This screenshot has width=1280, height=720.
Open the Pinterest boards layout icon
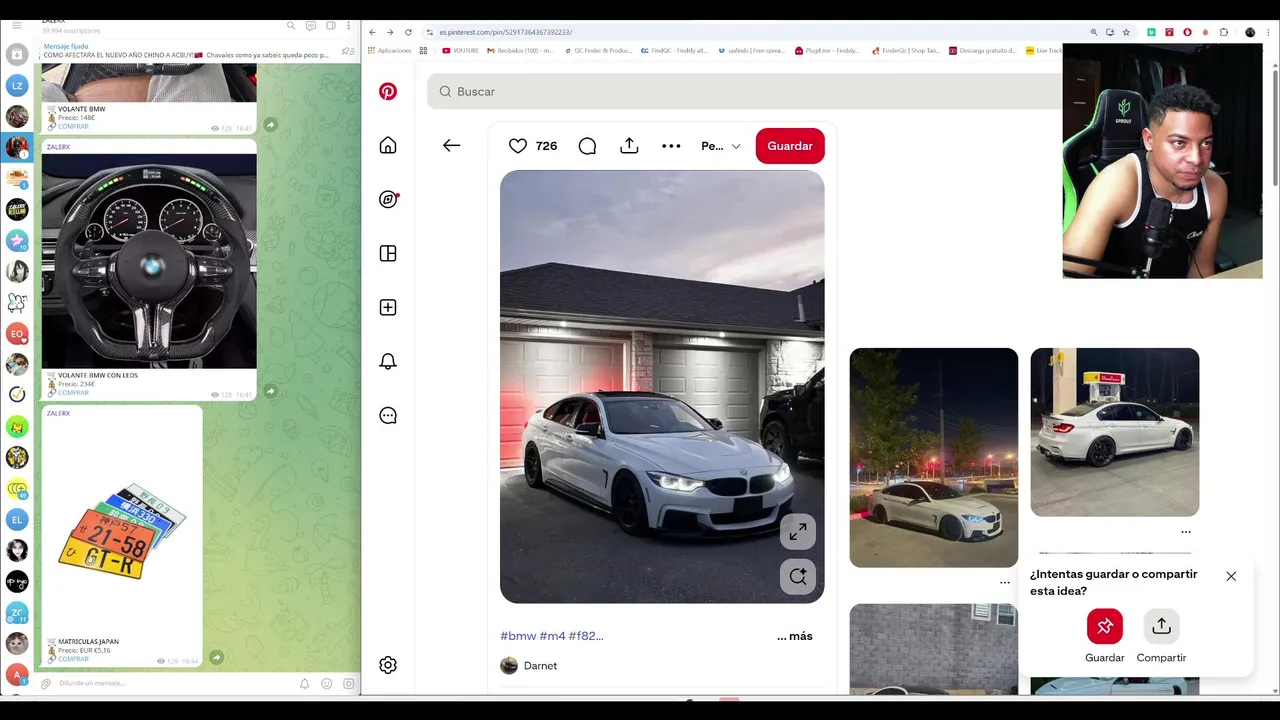pos(388,253)
